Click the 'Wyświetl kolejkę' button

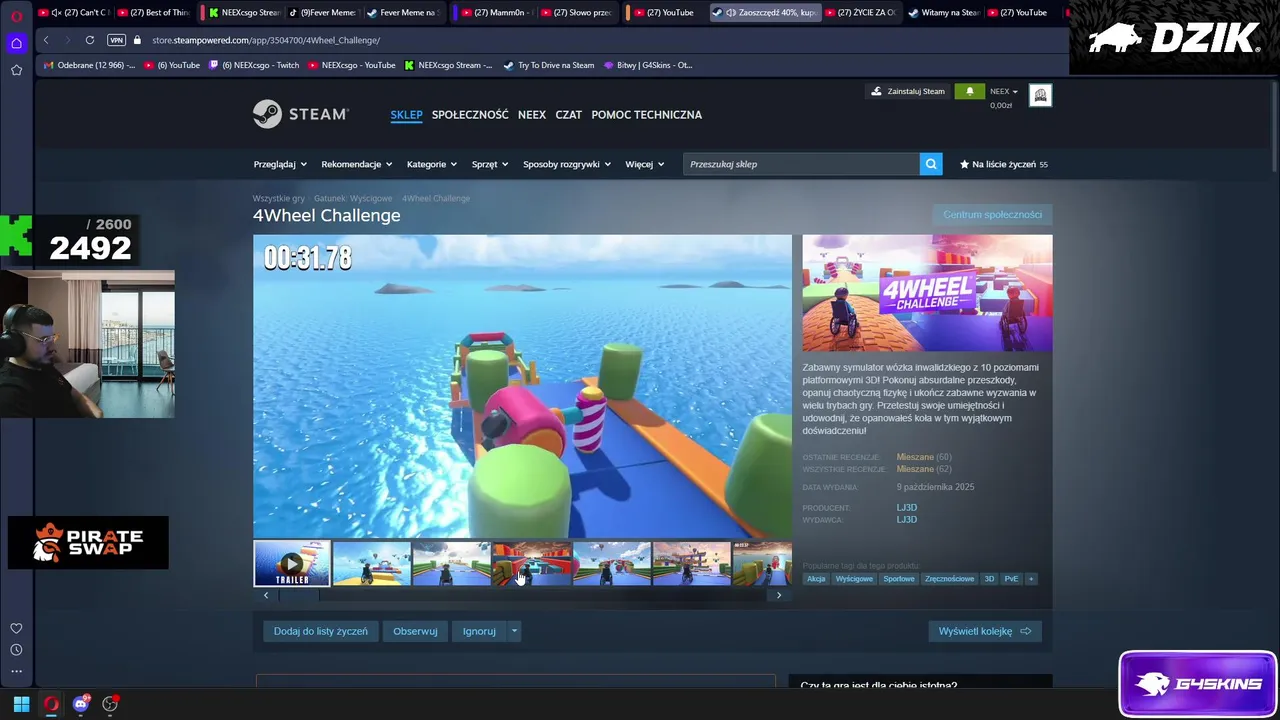click(x=985, y=631)
